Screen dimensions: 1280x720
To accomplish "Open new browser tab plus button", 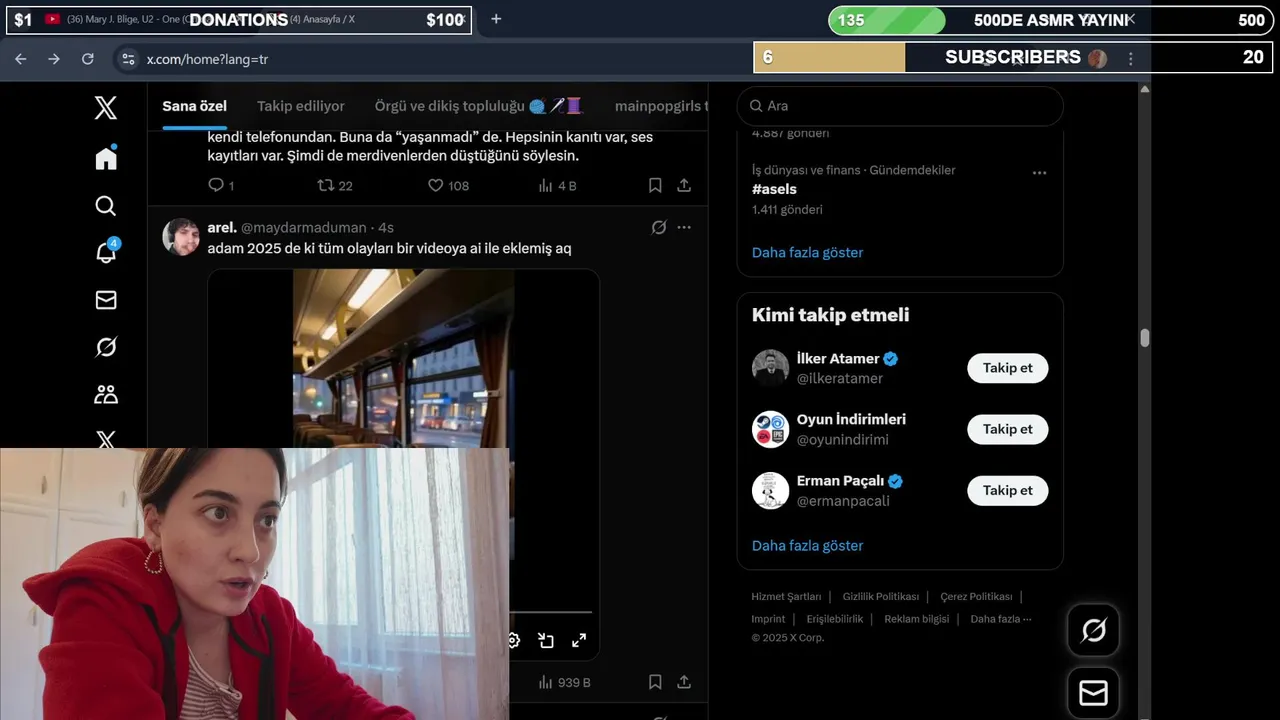I will point(496,19).
